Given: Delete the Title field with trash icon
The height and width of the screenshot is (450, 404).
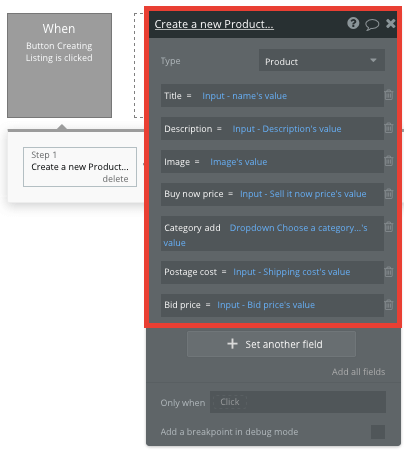Looking at the screenshot, I should click(x=389, y=95).
